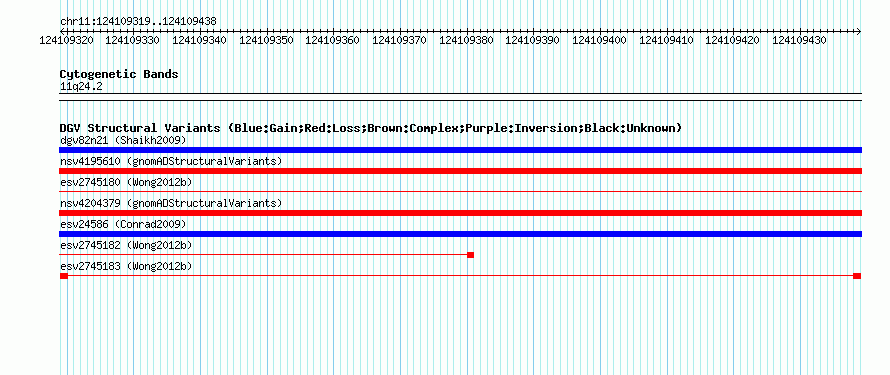Click the 11q24.2 cytogenetic band bar
Viewport: 890px width, 375px height.
460,97
